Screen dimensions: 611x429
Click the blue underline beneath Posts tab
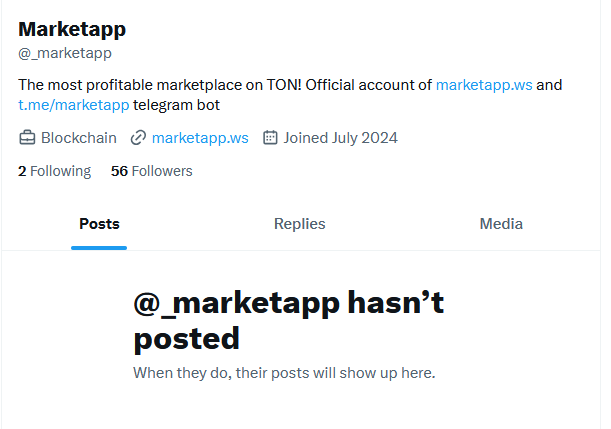click(99, 248)
